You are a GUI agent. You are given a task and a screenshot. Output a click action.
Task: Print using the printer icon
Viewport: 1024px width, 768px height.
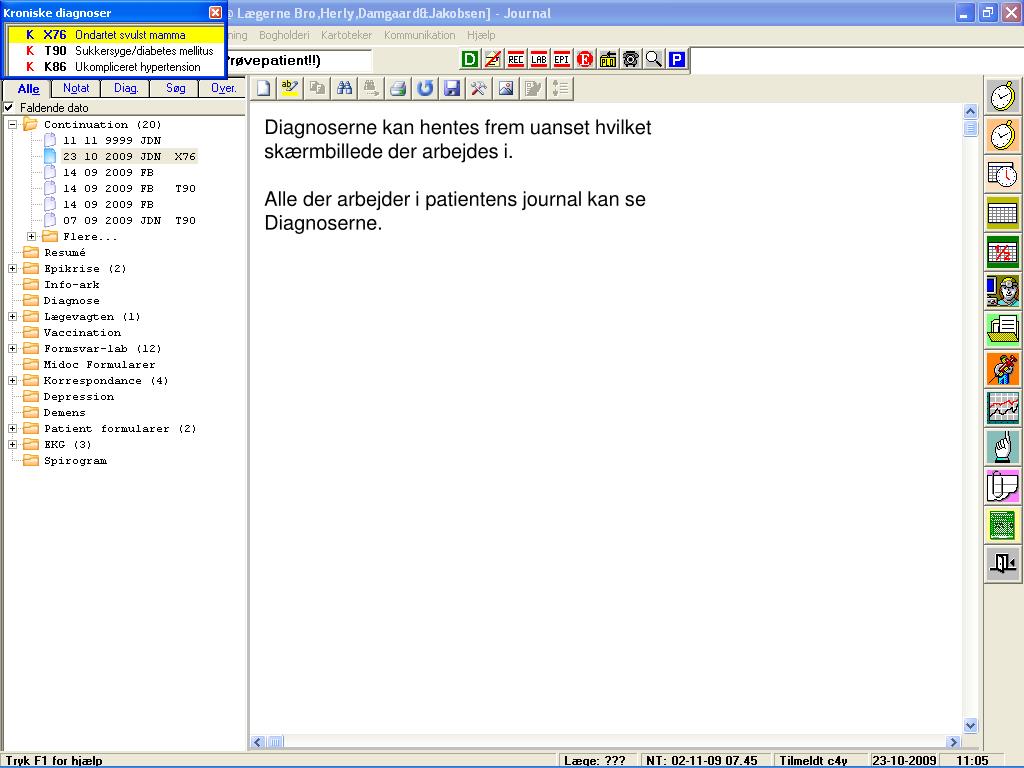pos(398,88)
